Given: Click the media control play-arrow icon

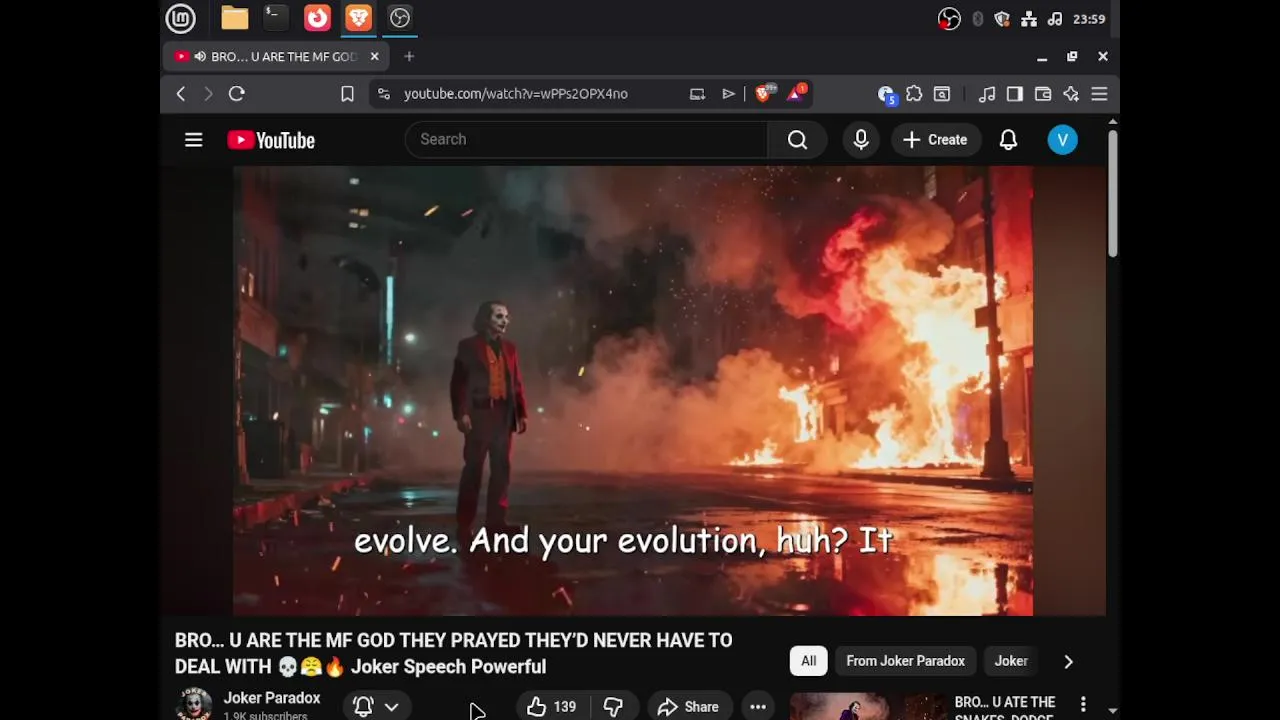Looking at the screenshot, I should click(728, 94).
